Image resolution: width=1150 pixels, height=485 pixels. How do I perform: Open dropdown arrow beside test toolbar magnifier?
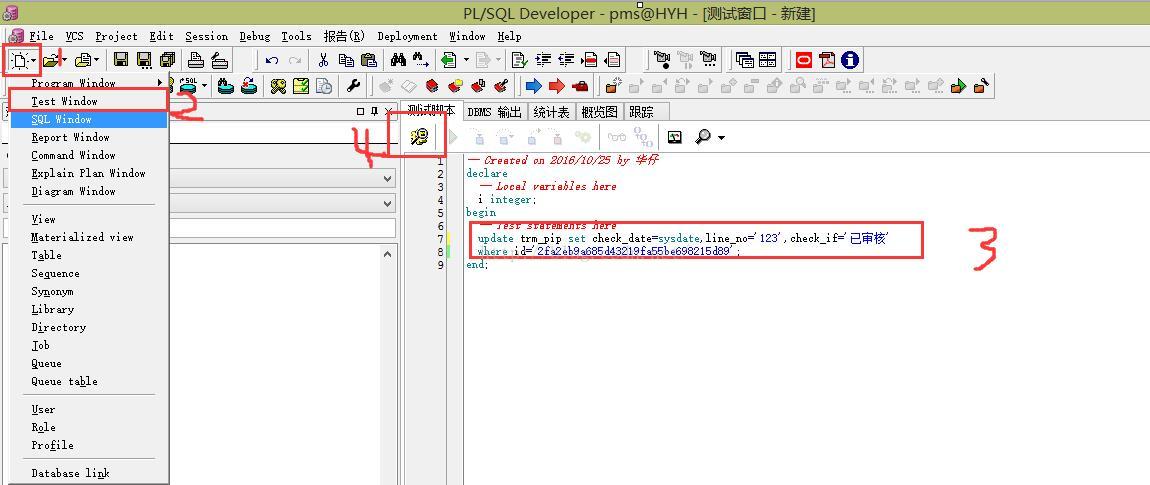click(x=721, y=138)
